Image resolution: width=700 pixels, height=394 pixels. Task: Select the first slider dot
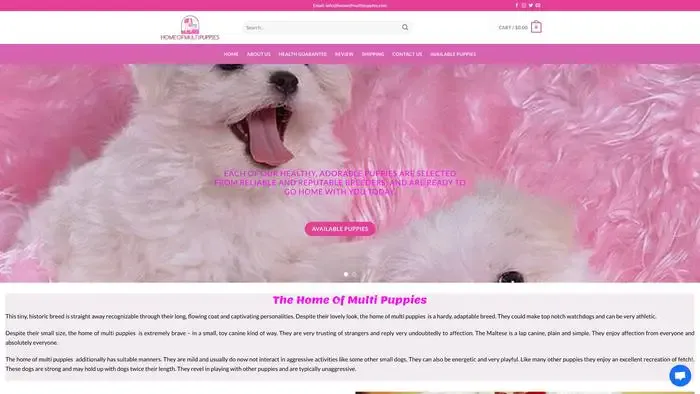point(346,274)
